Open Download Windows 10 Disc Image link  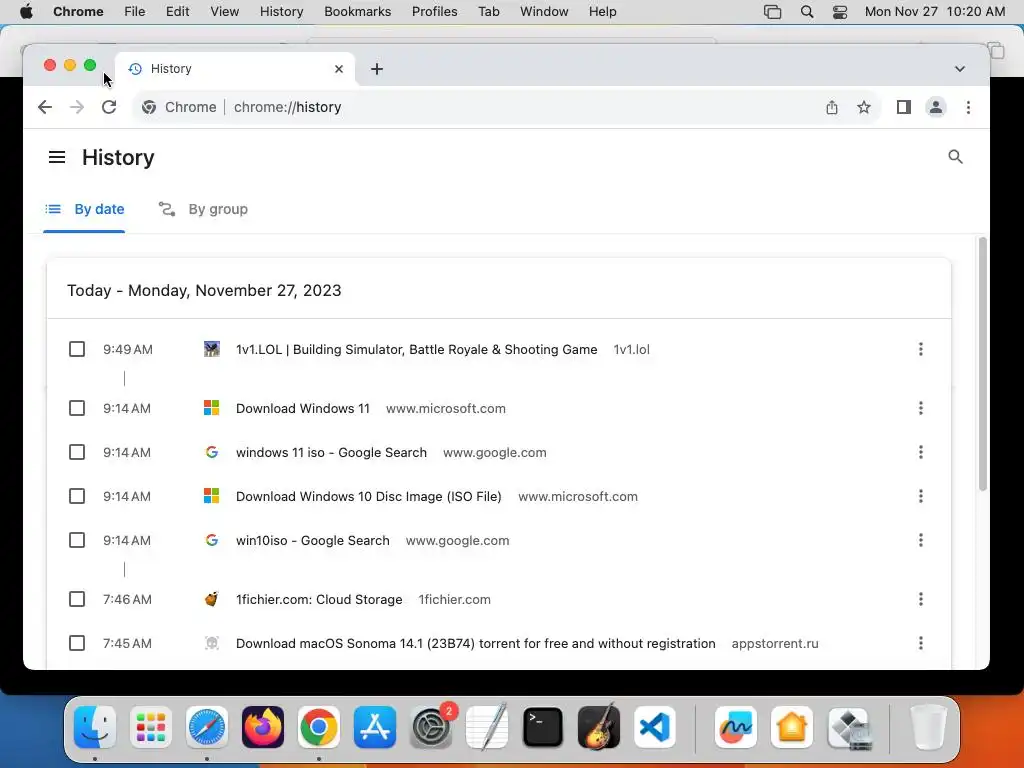(368, 496)
